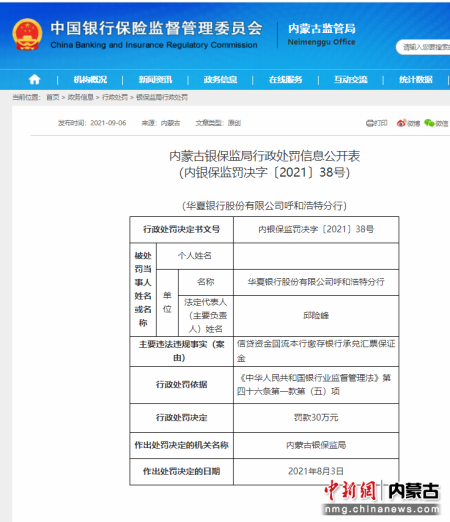Go to 银保监局行政处罚 in breadcrumb
450x522 pixels.
tap(162, 97)
